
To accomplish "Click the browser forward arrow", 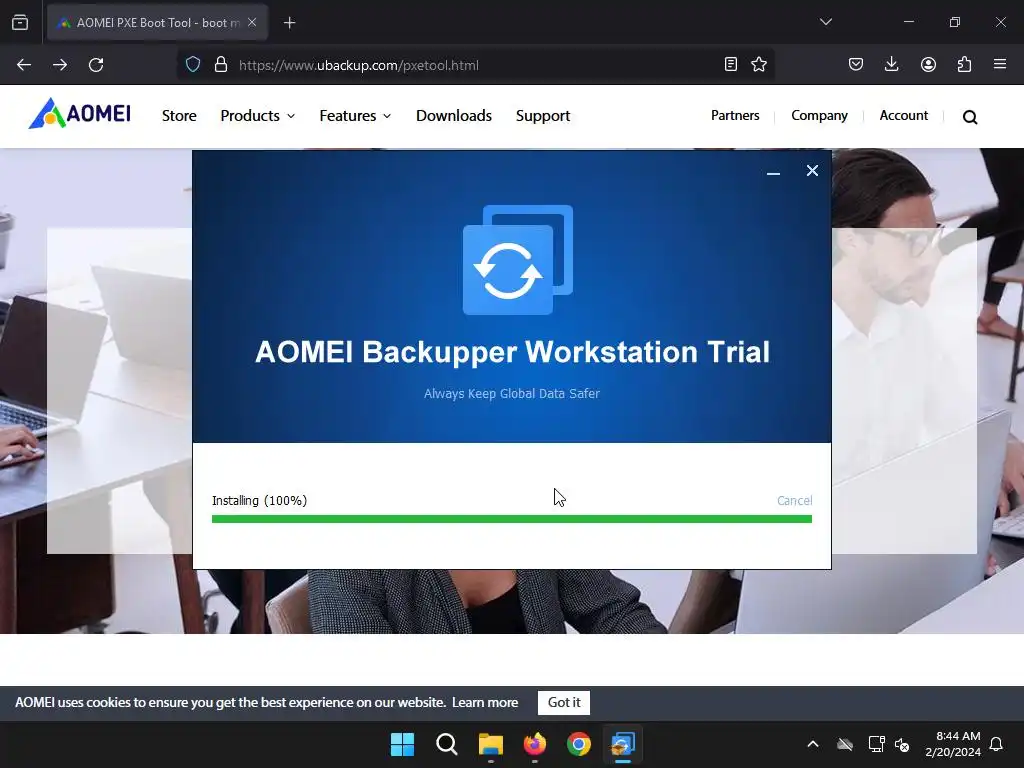I will [x=60, y=65].
